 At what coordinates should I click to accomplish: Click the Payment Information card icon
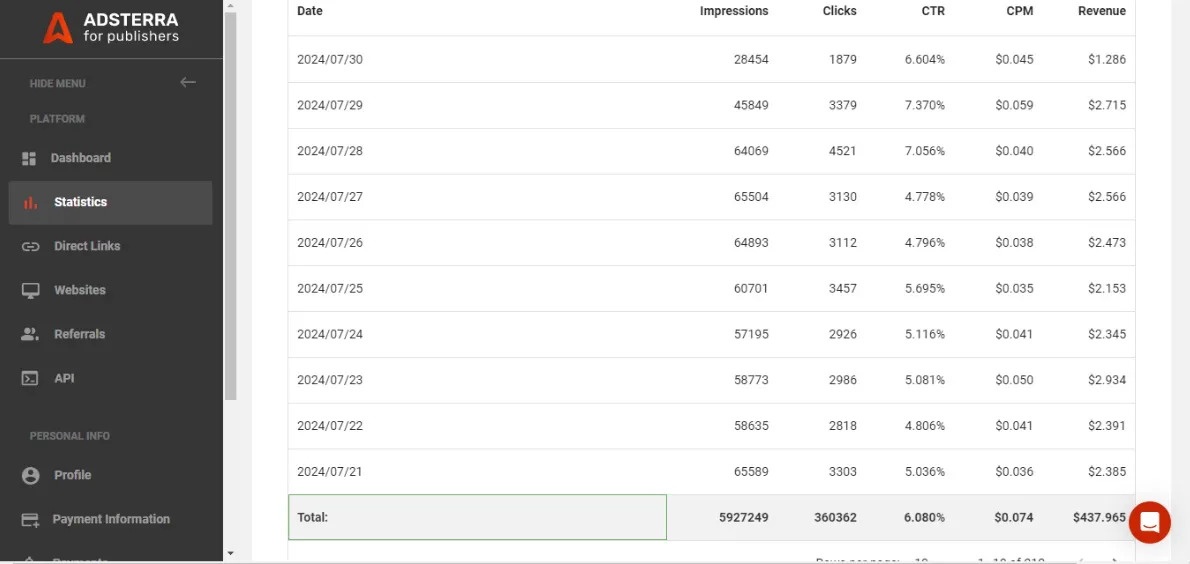(30, 519)
